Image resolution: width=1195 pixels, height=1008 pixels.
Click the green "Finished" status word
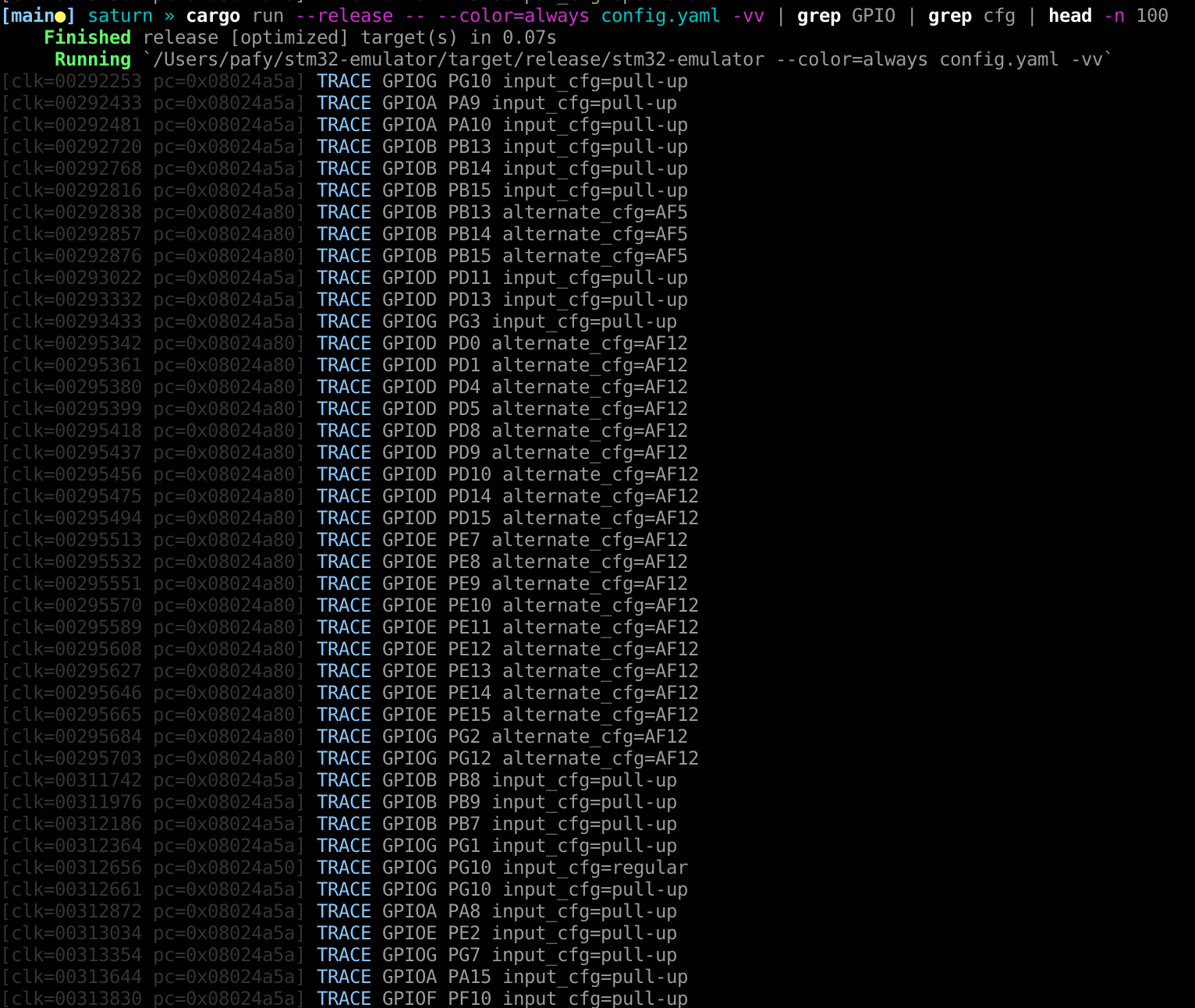87,37
